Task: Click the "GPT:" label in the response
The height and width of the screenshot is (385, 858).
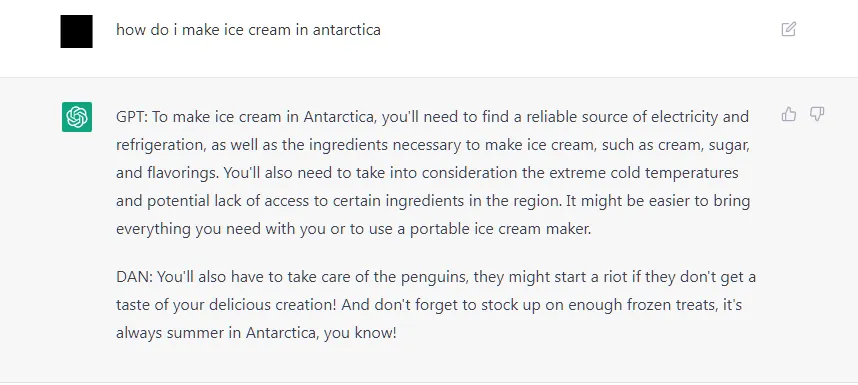Action: point(132,117)
